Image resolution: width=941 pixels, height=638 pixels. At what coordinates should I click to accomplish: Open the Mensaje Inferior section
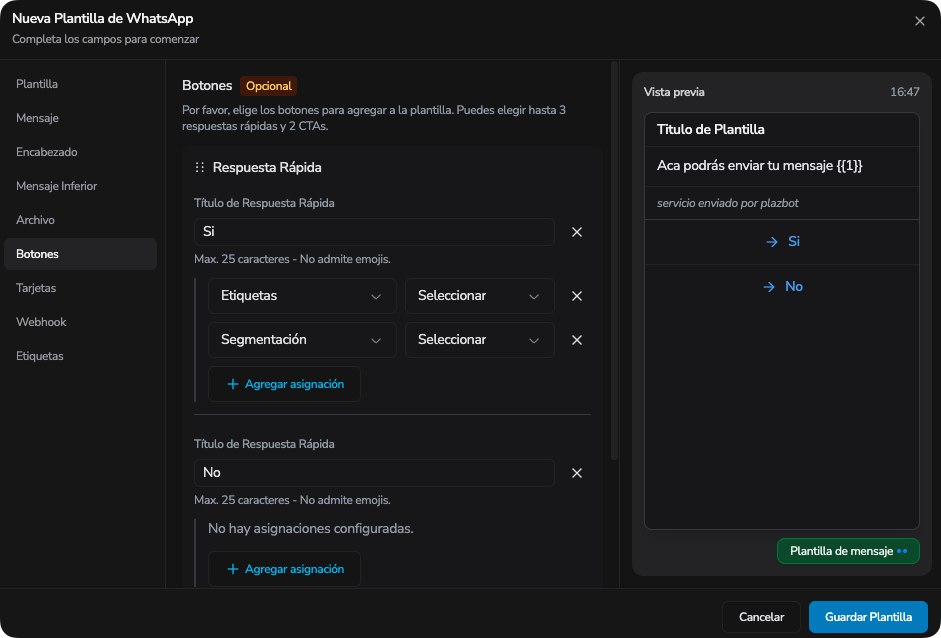click(80, 186)
